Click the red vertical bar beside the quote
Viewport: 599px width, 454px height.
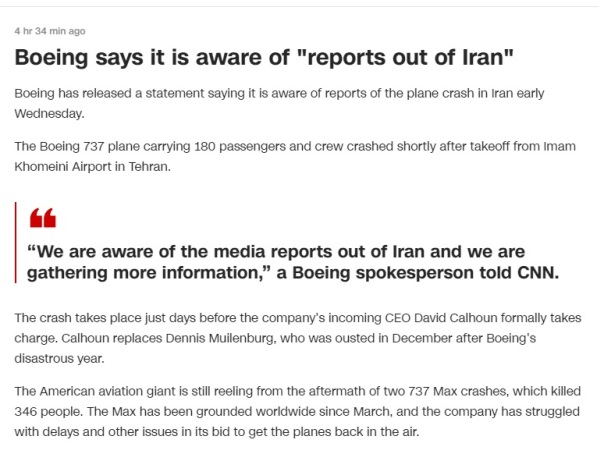click(16, 242)
